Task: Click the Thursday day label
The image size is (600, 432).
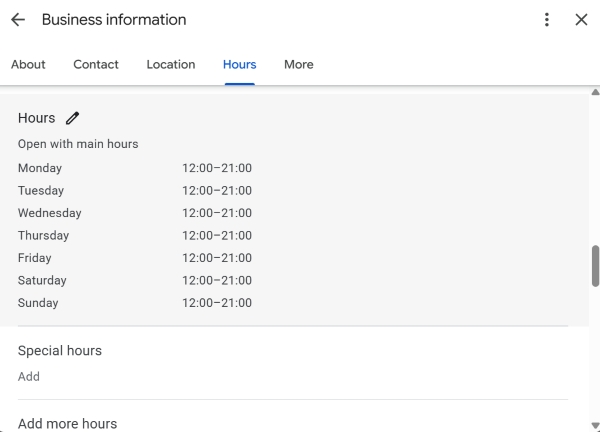Action: (43, 235)
